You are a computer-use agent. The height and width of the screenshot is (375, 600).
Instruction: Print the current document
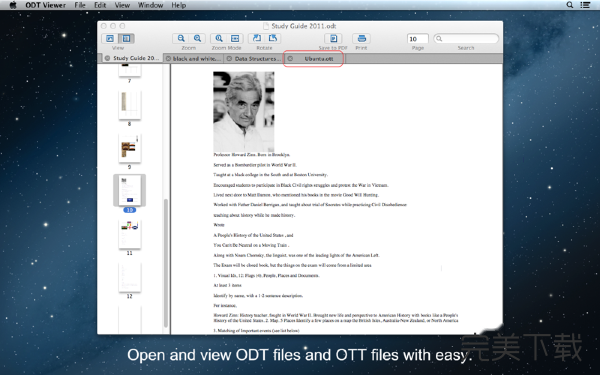362,38
